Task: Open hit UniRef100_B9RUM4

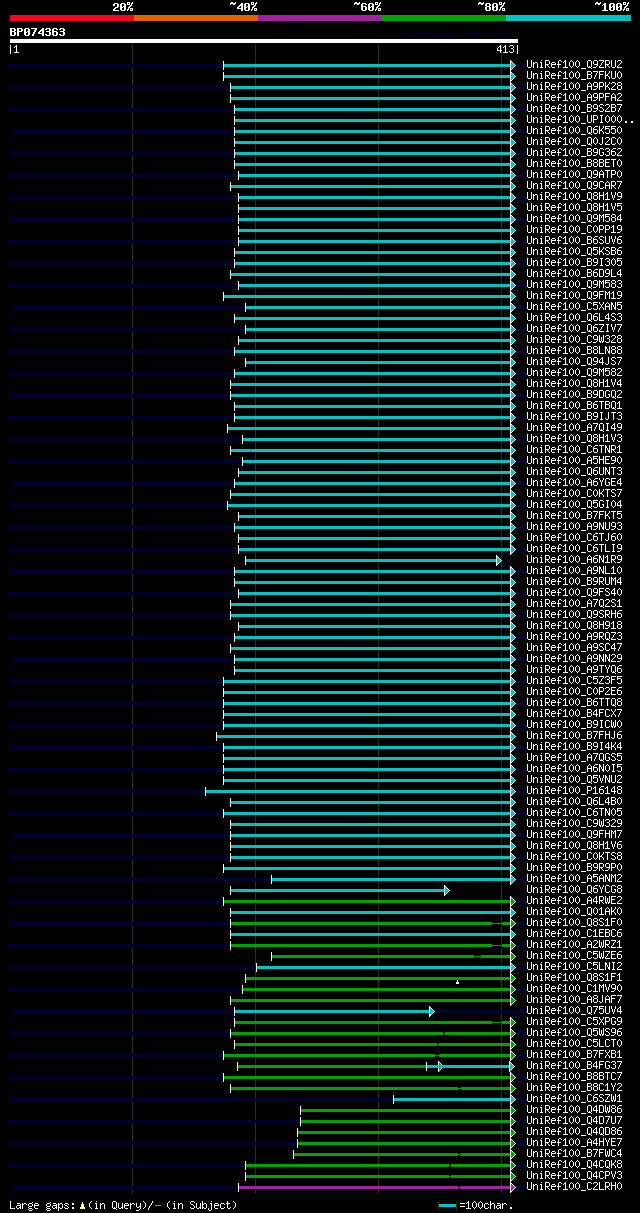Action: [x=574, y=581]
